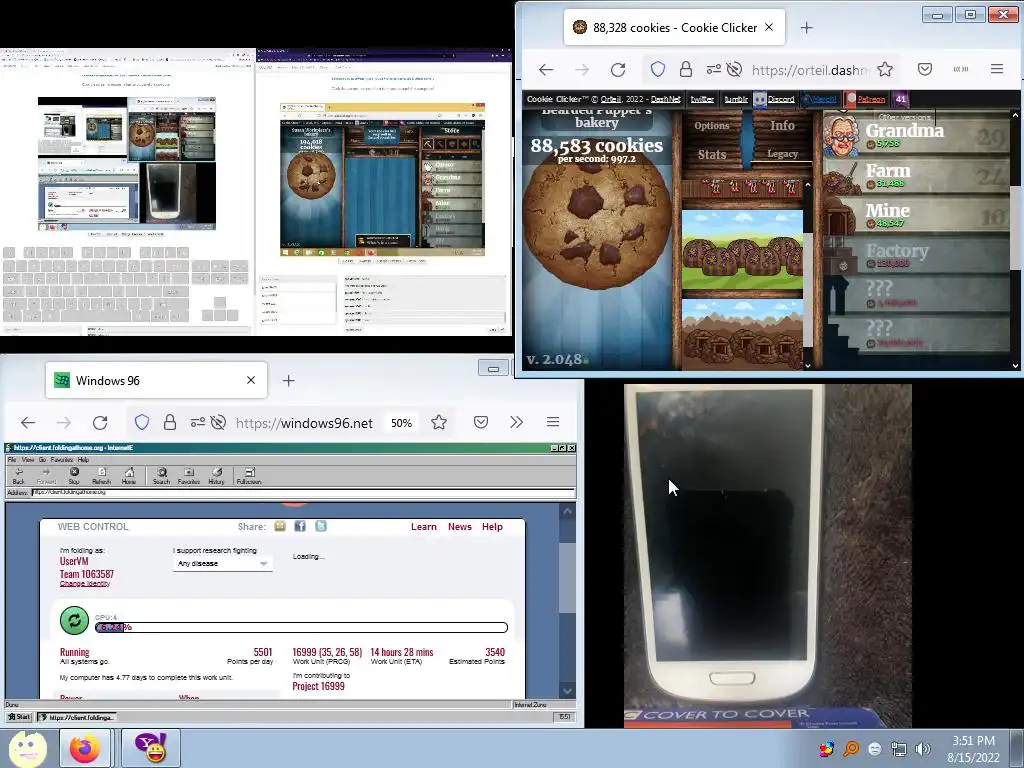The height and width of the screenshot is (768, 1024).
Task: Go back in the Windows 96 browser window
Action: point(28,423)
